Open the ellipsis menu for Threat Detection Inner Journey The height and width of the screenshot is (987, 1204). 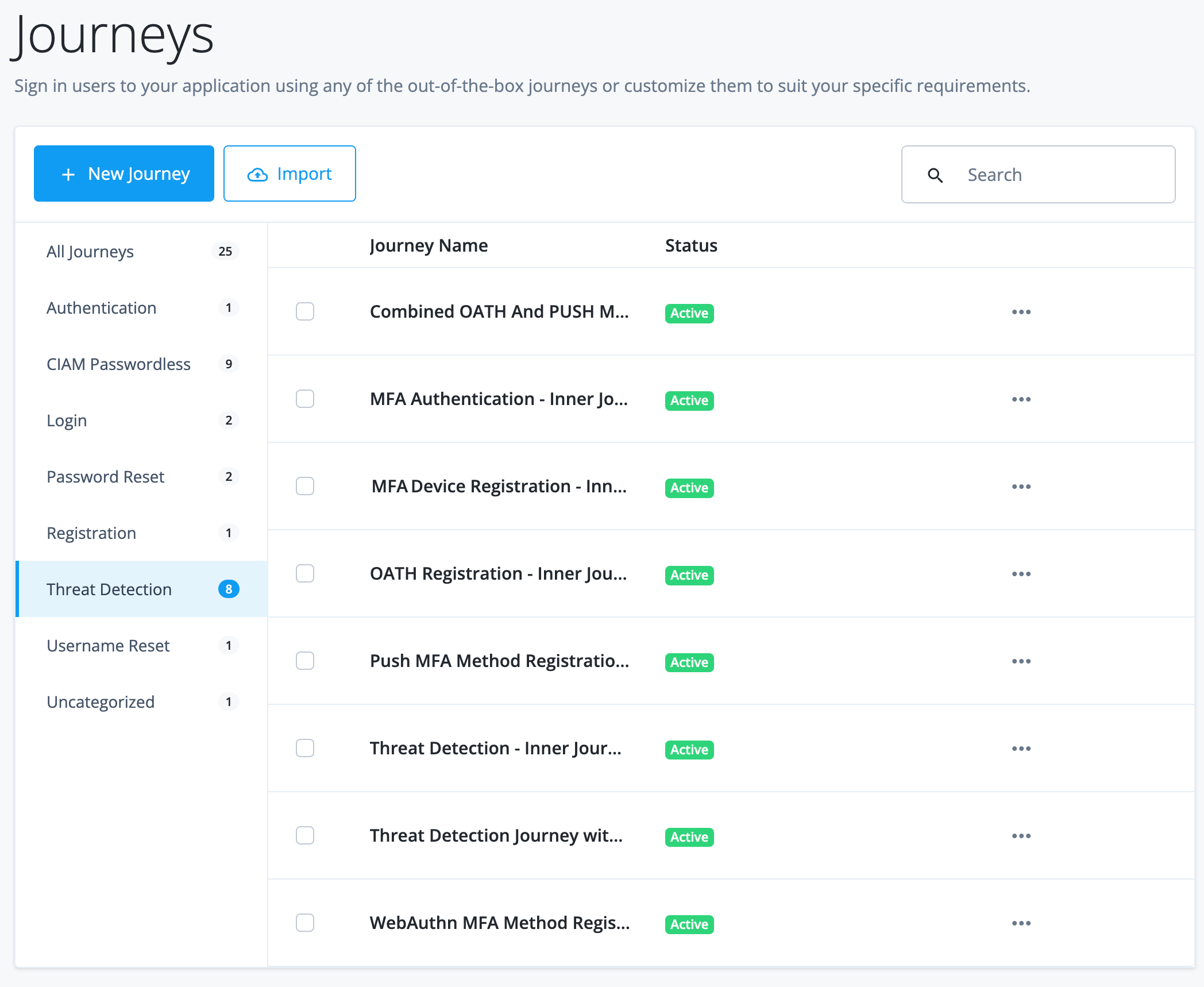1021,748
